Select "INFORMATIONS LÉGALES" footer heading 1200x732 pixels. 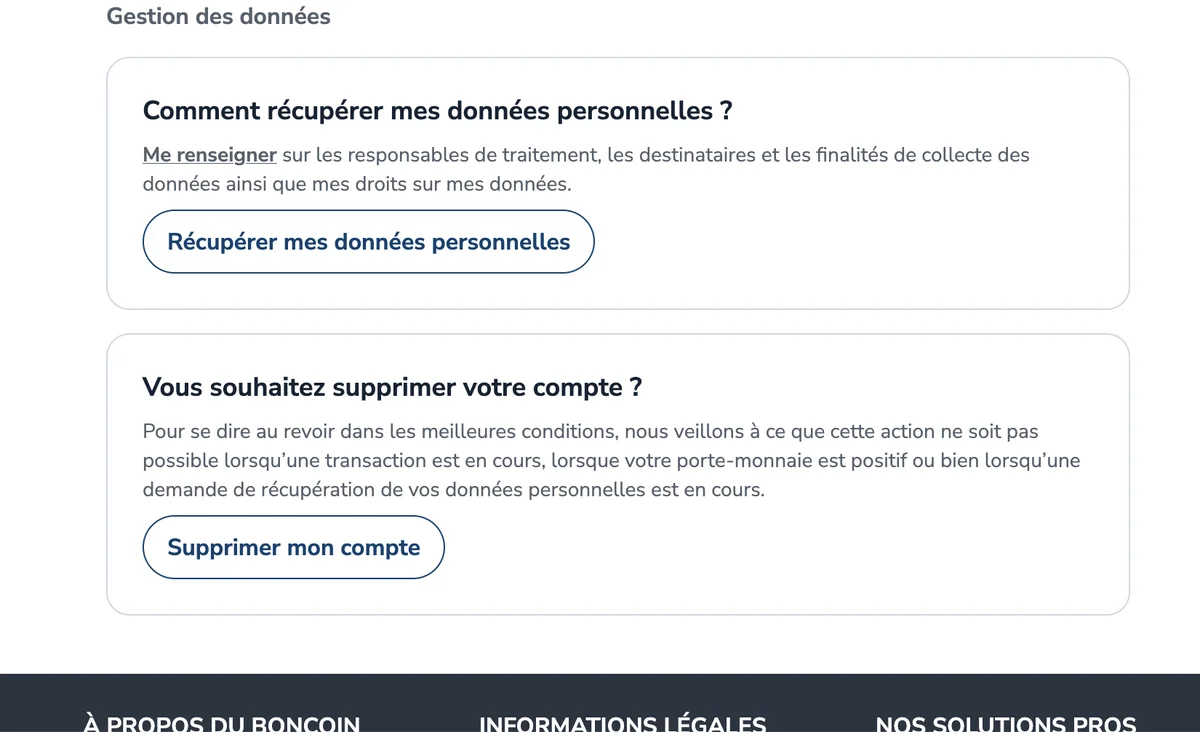point(623,722)
